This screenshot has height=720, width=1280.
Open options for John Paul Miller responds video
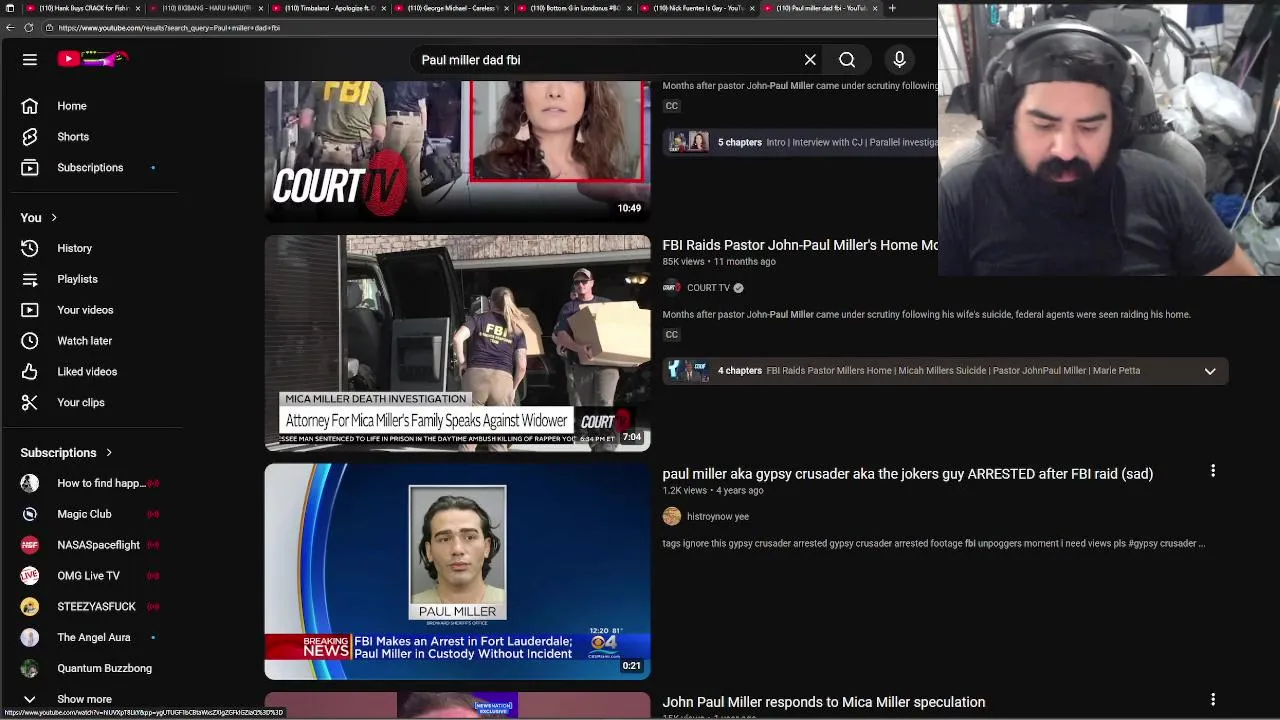(x=1213, y=700)
